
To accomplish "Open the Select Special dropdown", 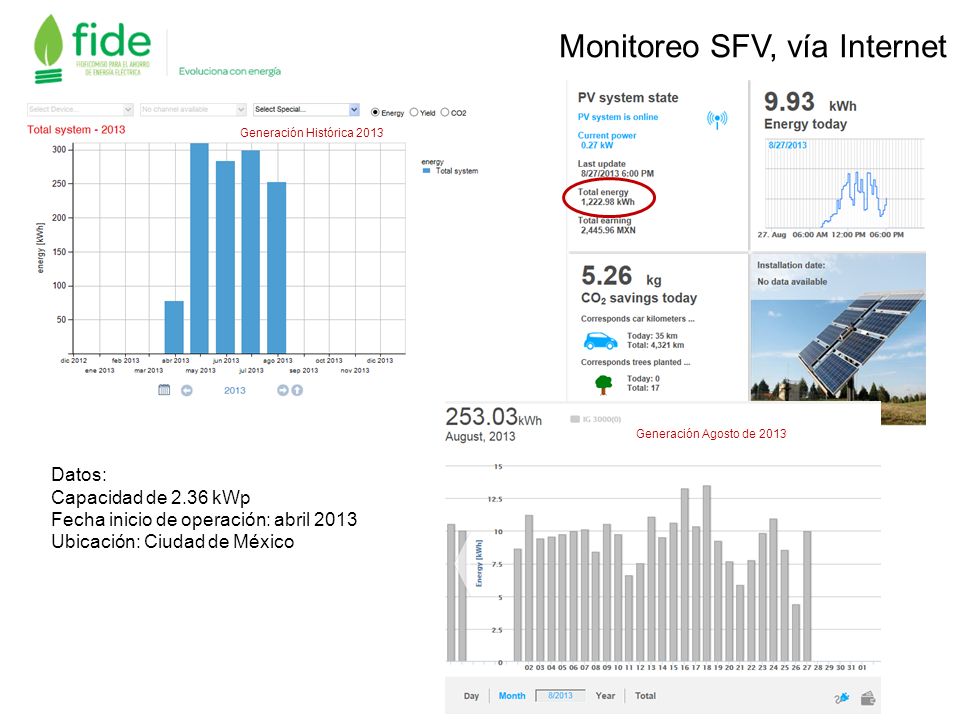I will pyautogui.click(x=306, y=109).
